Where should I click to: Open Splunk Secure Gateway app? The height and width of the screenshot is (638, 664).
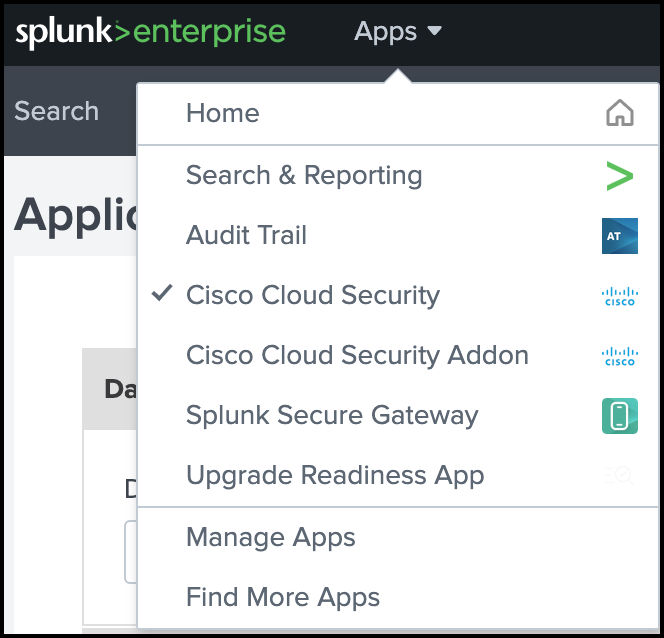pos(398,415)
